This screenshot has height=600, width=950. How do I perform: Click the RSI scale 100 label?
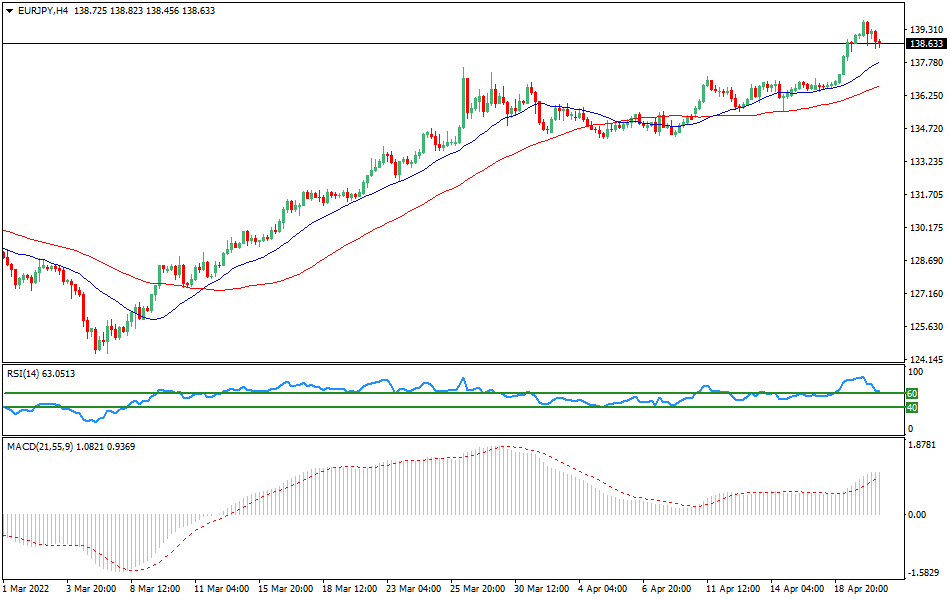[914, 372]
